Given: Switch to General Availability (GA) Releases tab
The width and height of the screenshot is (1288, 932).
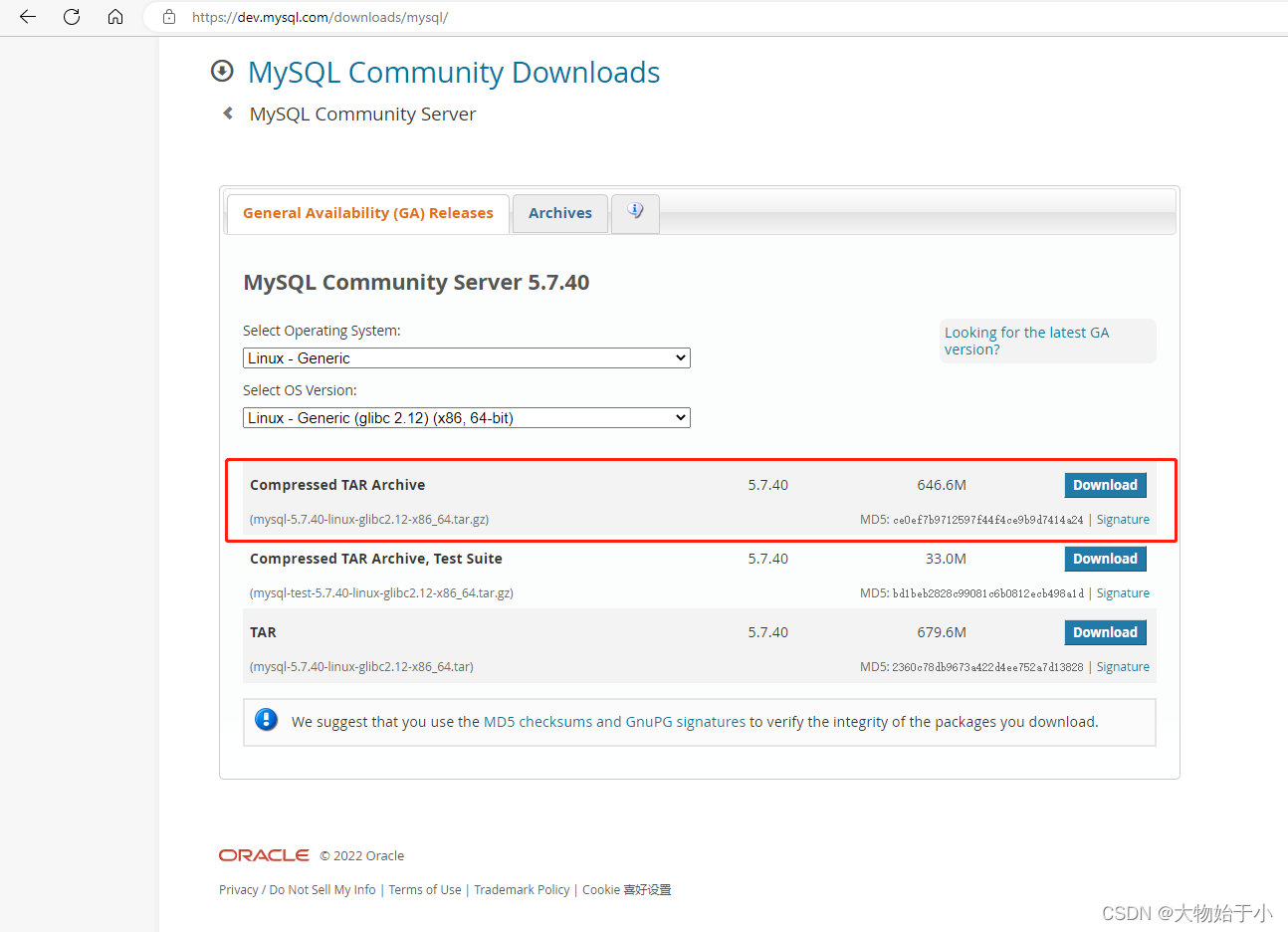Looking at the screenshot, I should point(368,213).
